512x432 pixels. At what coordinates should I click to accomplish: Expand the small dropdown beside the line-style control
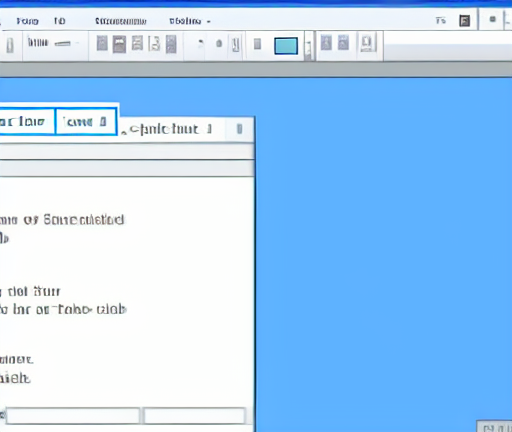coord(77,43)
